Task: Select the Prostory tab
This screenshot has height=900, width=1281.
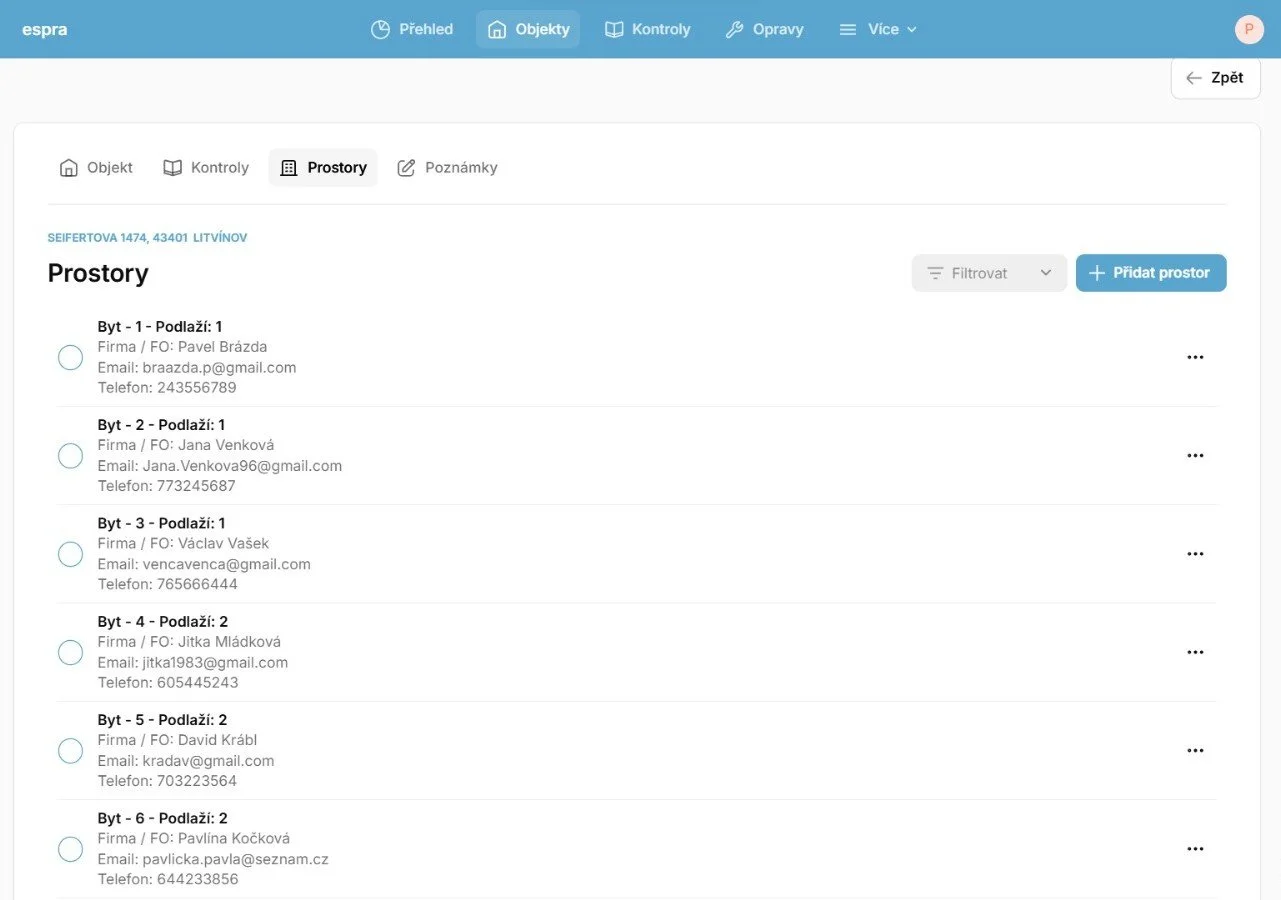Action: [323, 168]
